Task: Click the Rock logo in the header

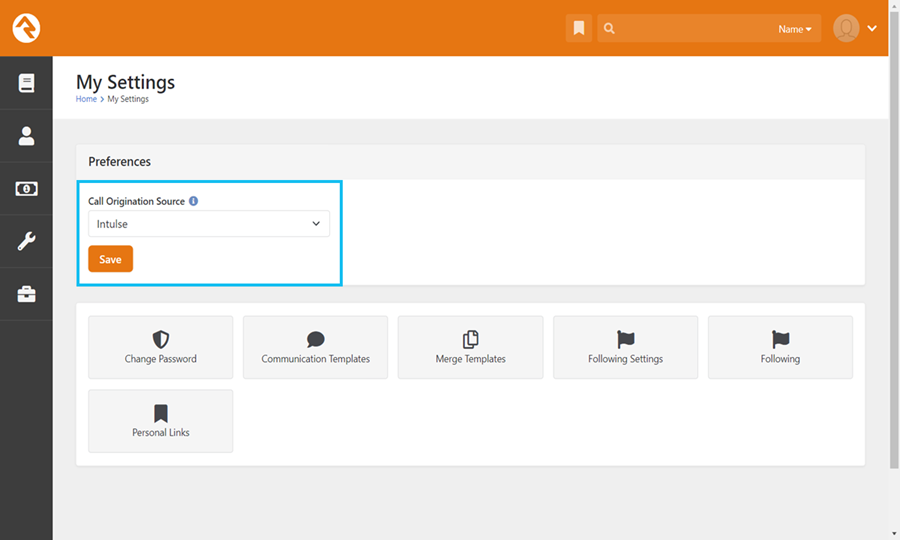Action: (x=26, y=28)
